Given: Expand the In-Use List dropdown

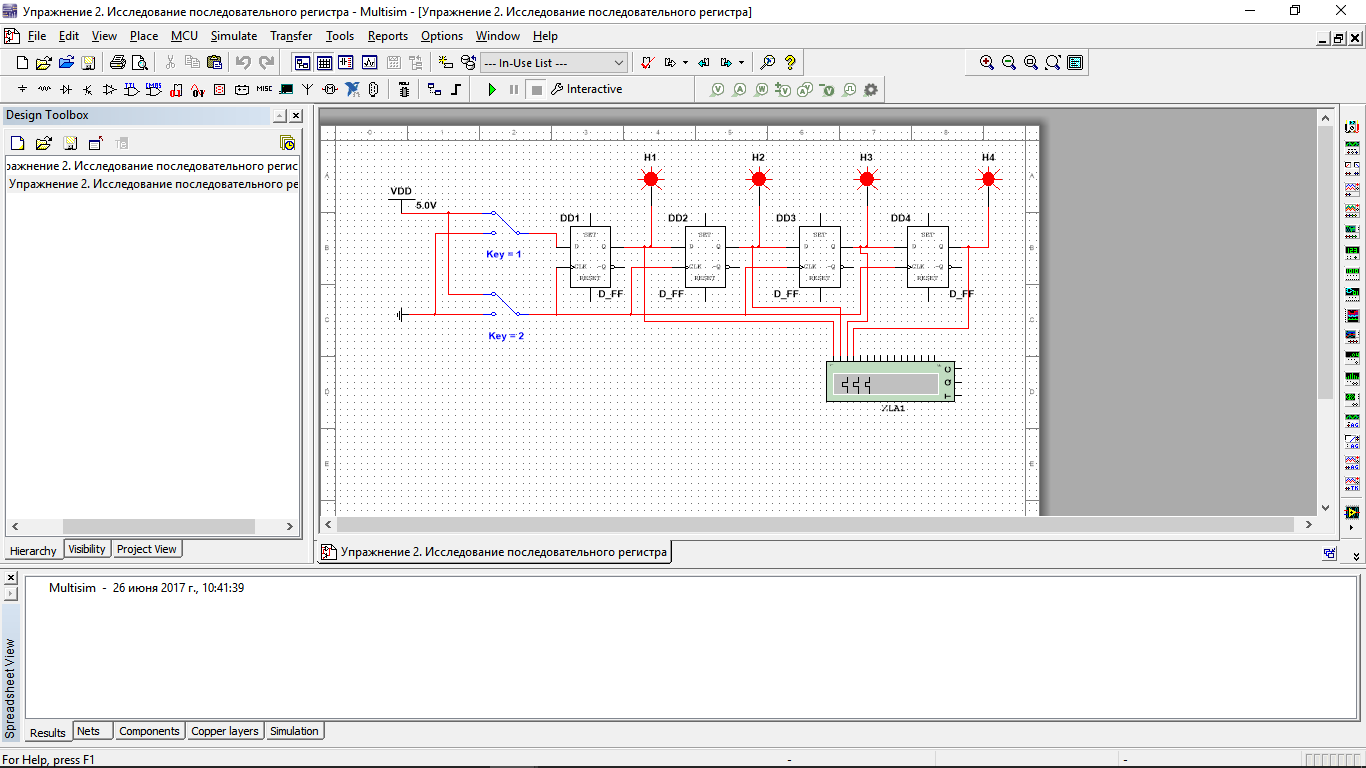Looking at the screenshot, I should (x=618, y=62).
